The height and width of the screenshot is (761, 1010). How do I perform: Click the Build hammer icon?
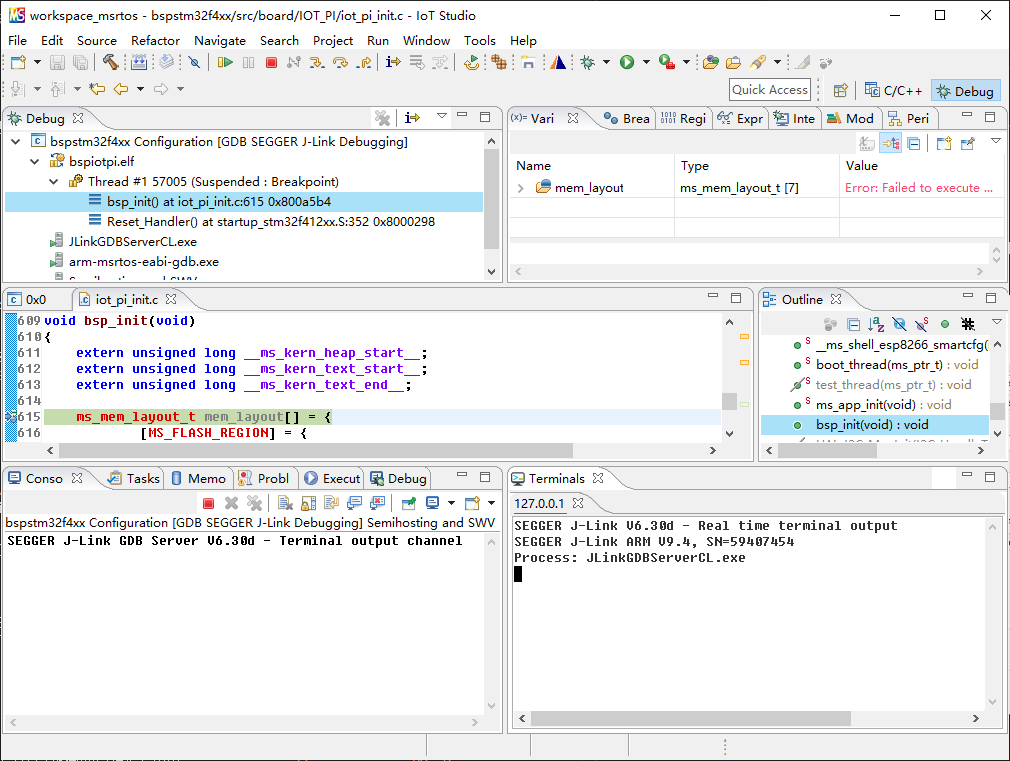pos(110,63)
